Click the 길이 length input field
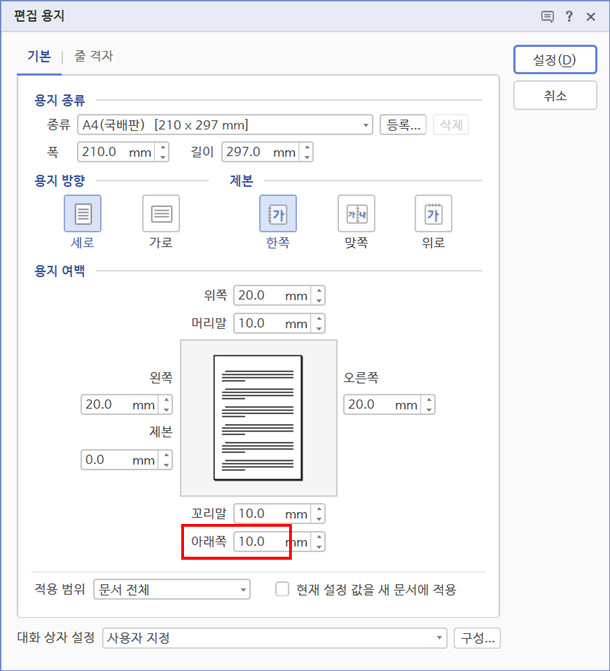Viewport: 610px width, 671px height. [x=262, y=152]
